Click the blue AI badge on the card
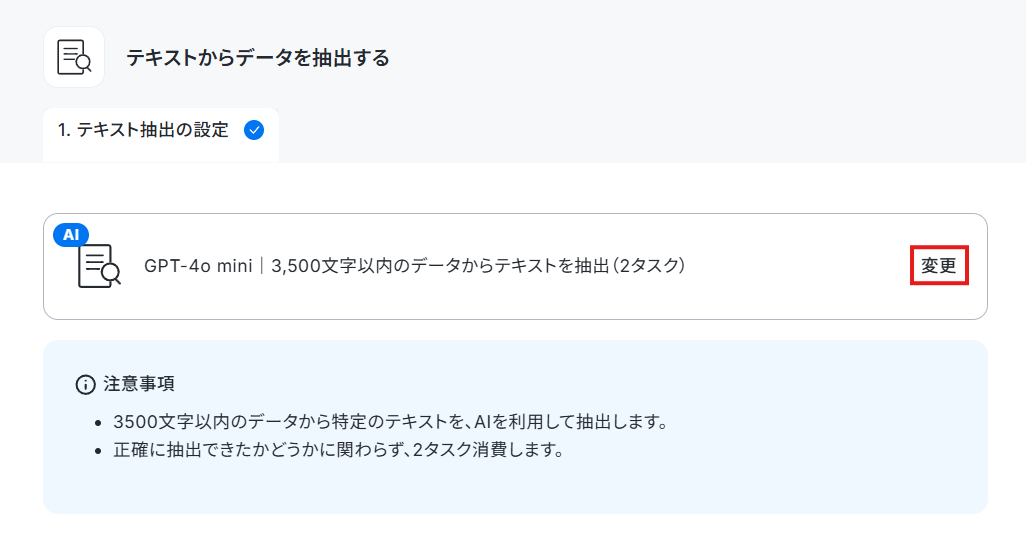Screen dimensions: 1026x557 (71, 234)
